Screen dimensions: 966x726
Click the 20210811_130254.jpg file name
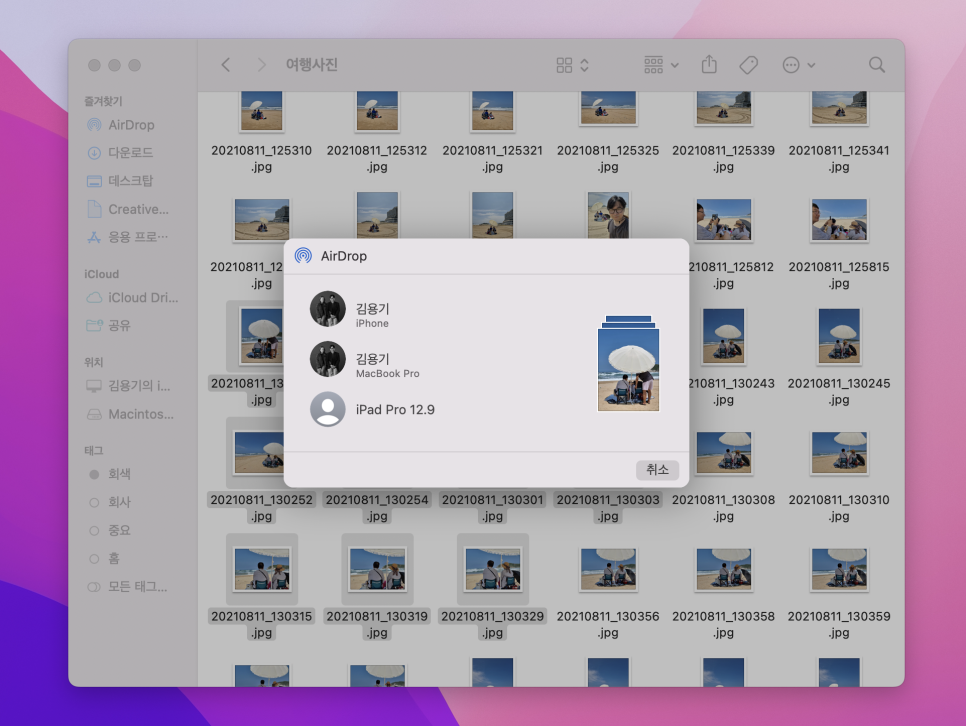click(x=377, y=508)
